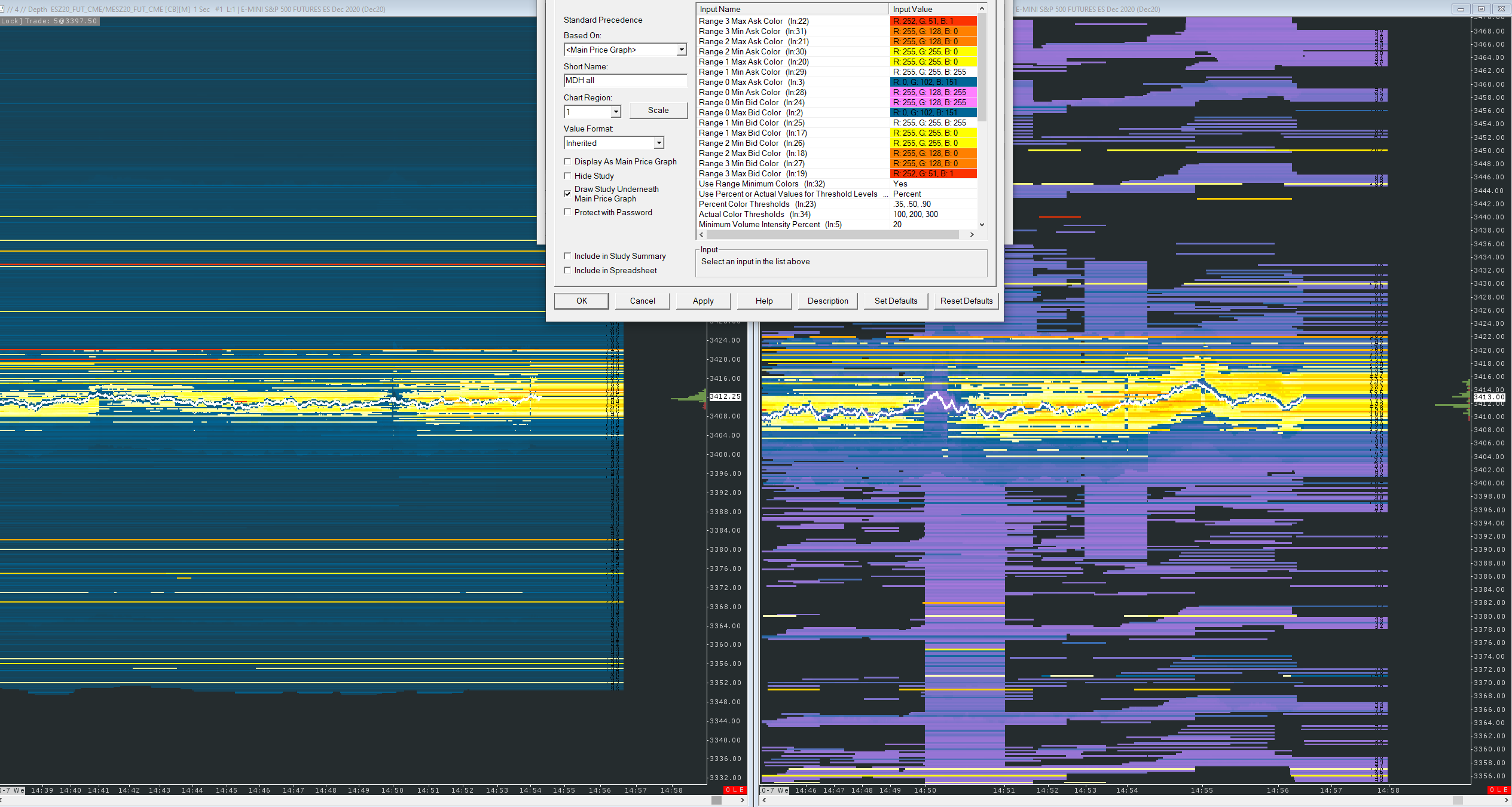Image resolution: width=1512 pixels, height=807 pixels.
Task: Restore the right chart window
Action: click(x=1481, y=9)
